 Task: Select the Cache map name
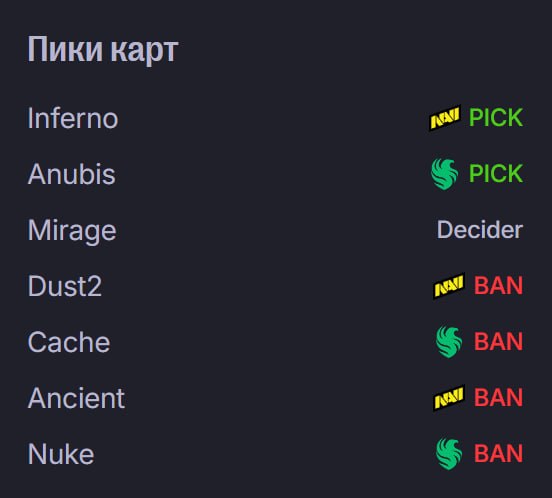[69, 342]
